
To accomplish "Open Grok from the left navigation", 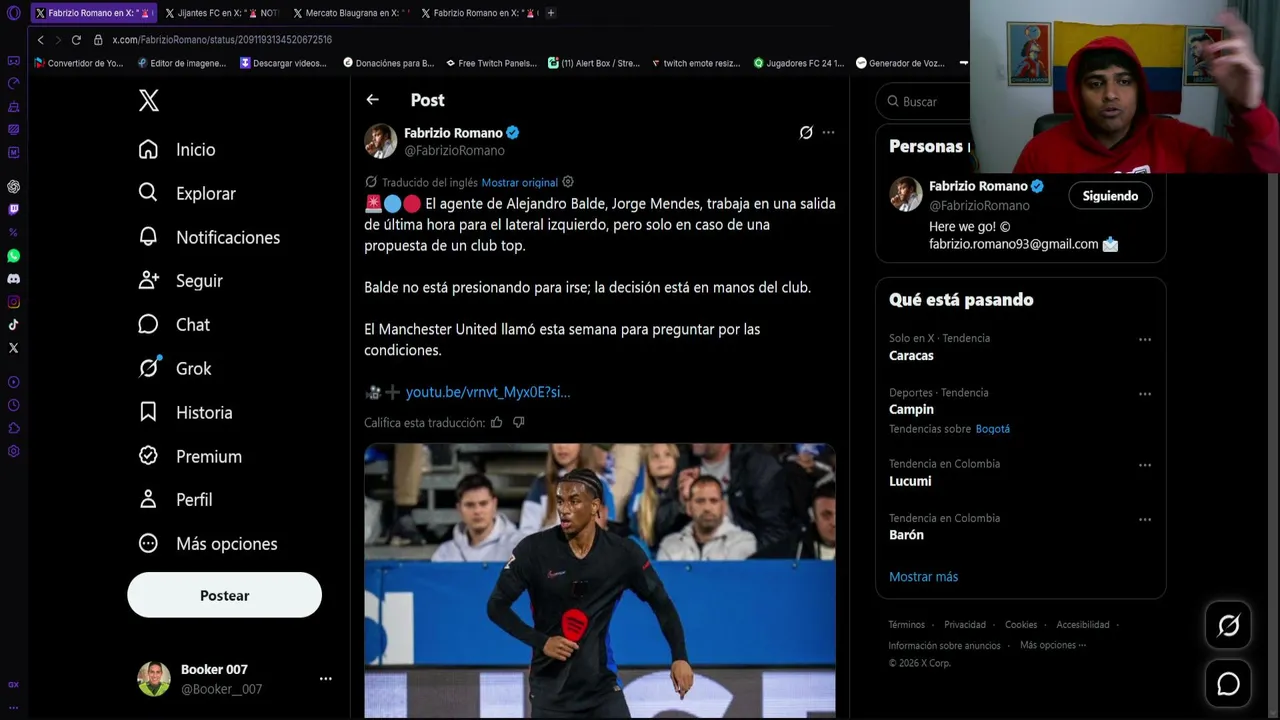I will coord(175,369).
